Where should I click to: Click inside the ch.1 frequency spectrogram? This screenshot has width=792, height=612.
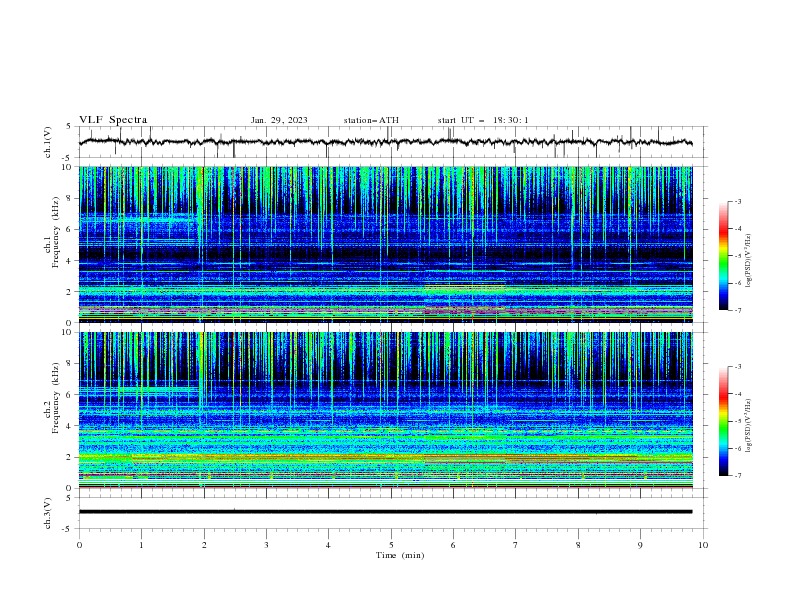386,244
